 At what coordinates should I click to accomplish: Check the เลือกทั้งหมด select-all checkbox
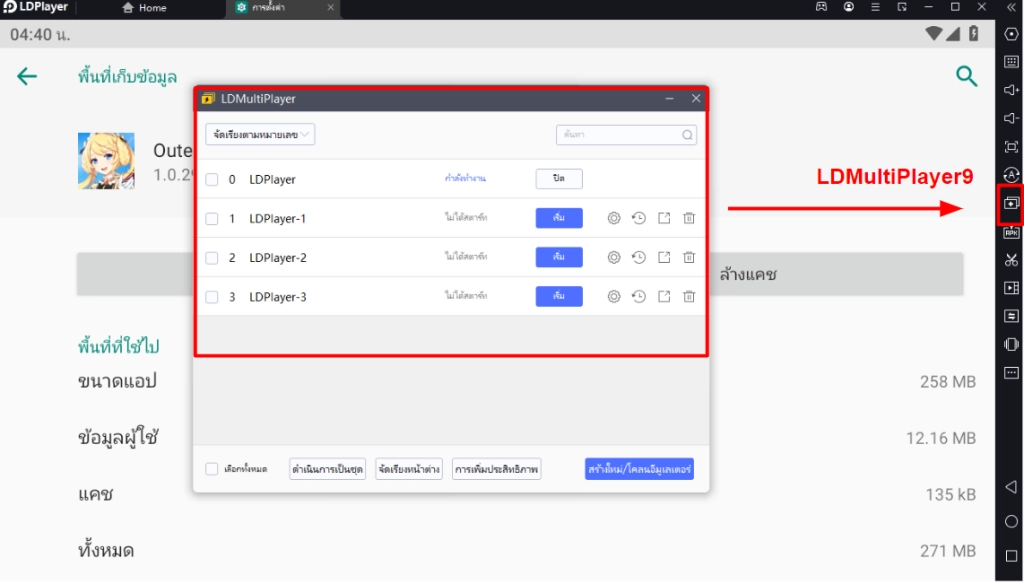[212, 469]
